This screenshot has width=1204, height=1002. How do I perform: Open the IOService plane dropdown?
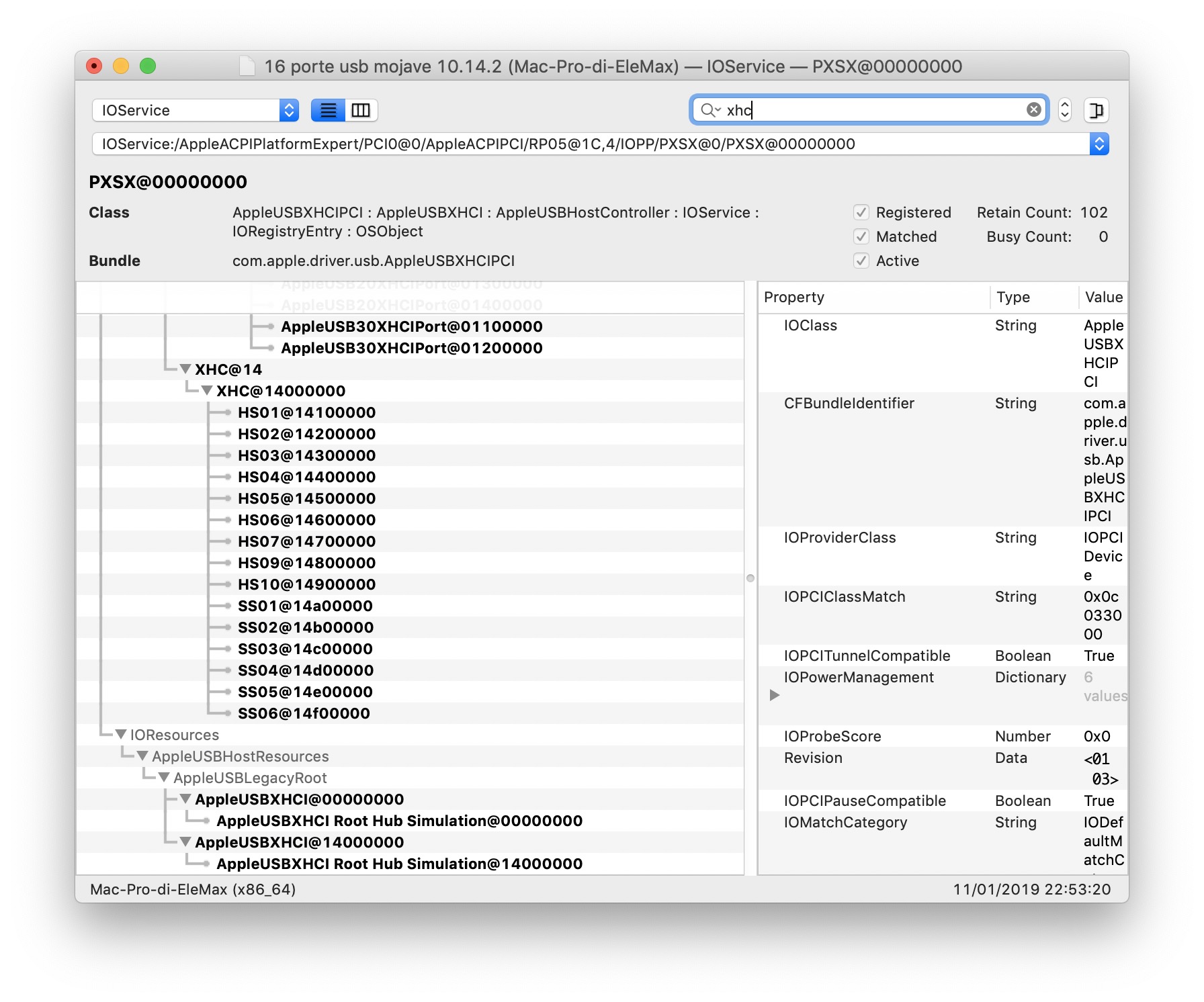point(195,110)
